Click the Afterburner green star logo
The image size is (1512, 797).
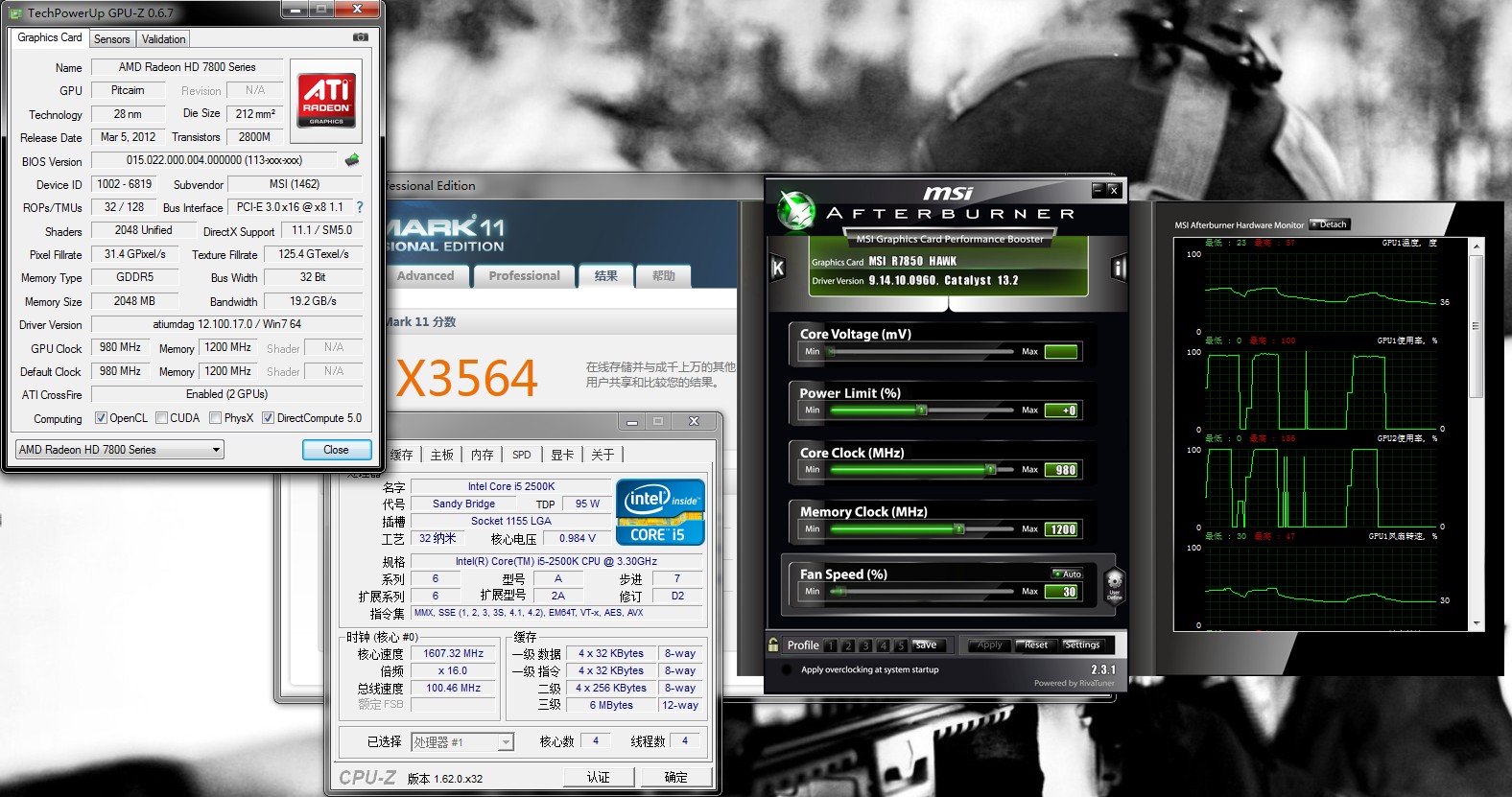point(796,210)
